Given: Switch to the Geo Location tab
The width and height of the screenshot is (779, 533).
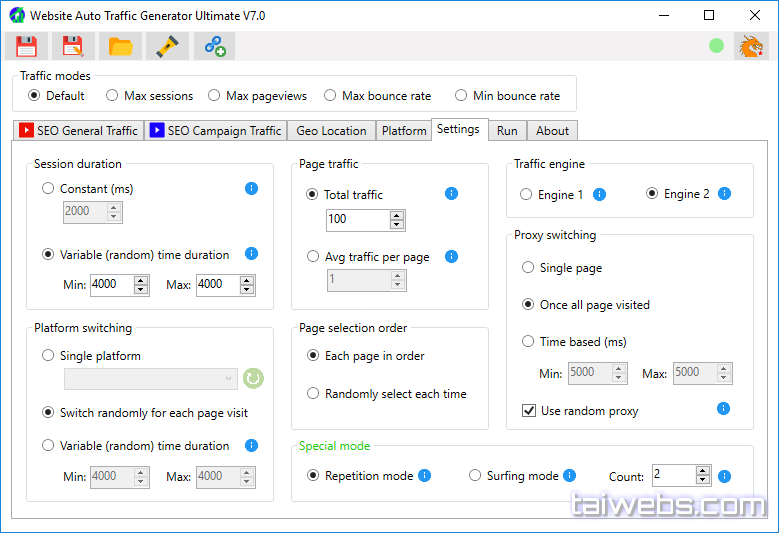Looking at the screenshot, I should [332, 131].
